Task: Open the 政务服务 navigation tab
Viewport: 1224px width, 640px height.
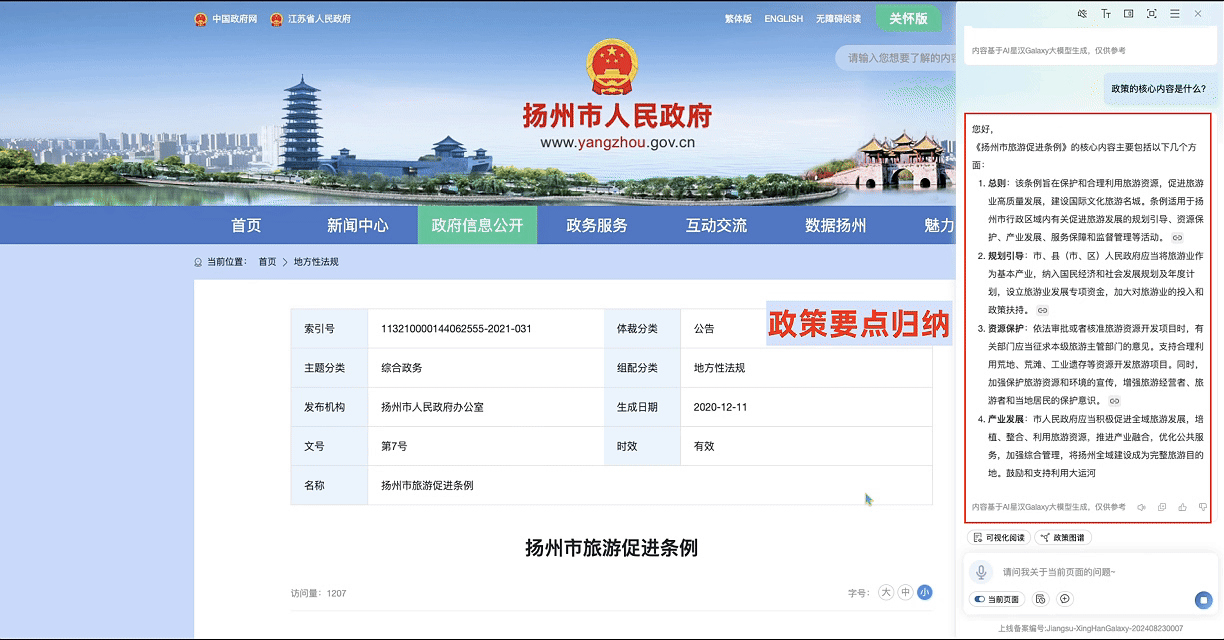Action: tap(597, 225)
